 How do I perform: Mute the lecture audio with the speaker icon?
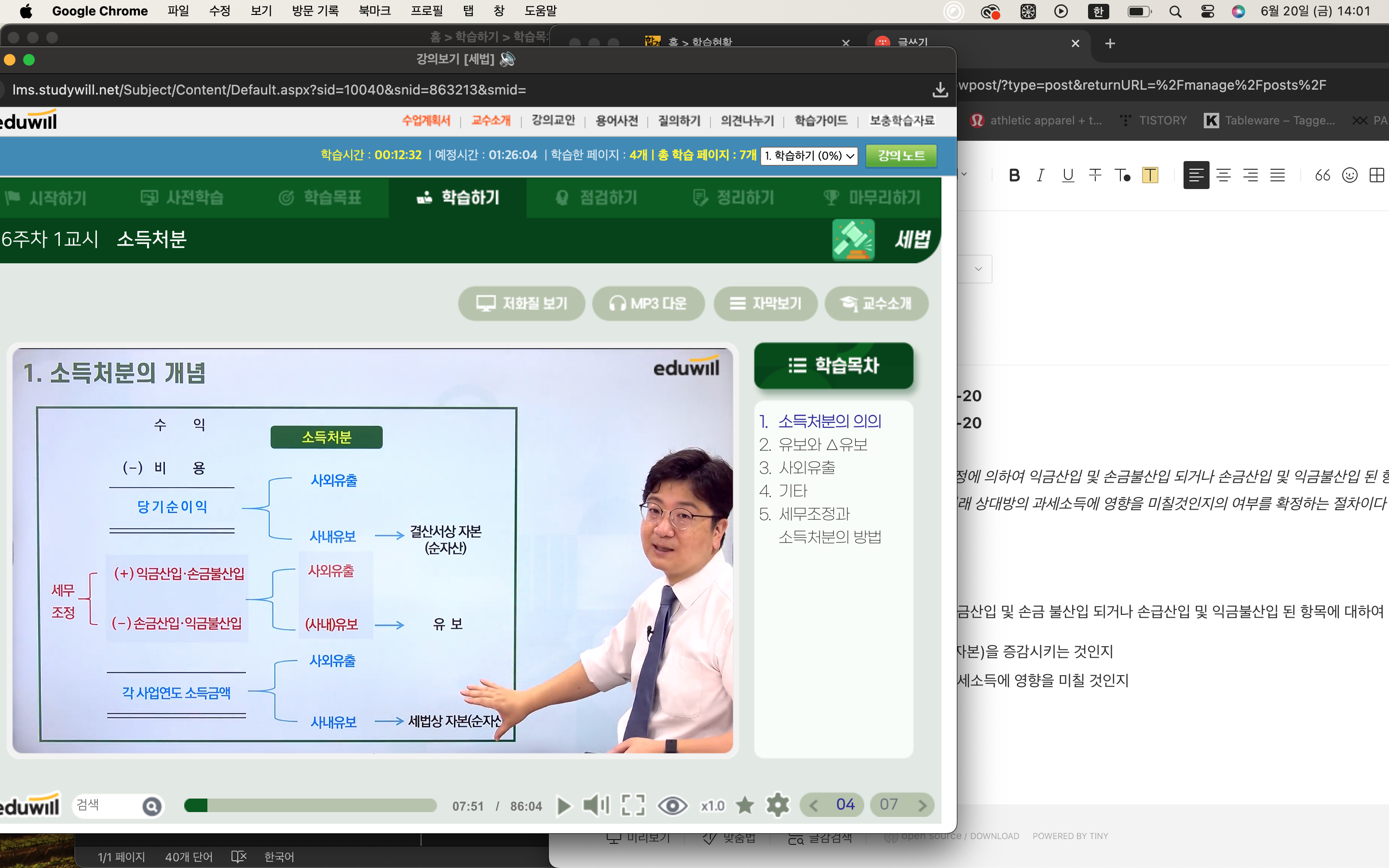click(x=595, y=805)
